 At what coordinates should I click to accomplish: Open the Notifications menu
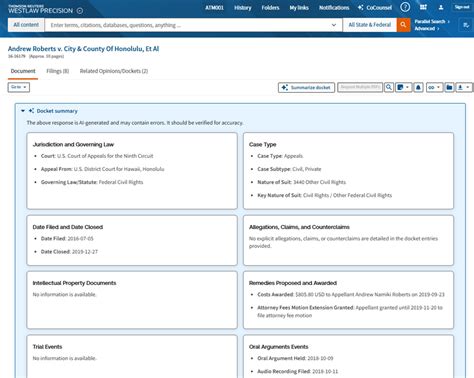(334, 7)
